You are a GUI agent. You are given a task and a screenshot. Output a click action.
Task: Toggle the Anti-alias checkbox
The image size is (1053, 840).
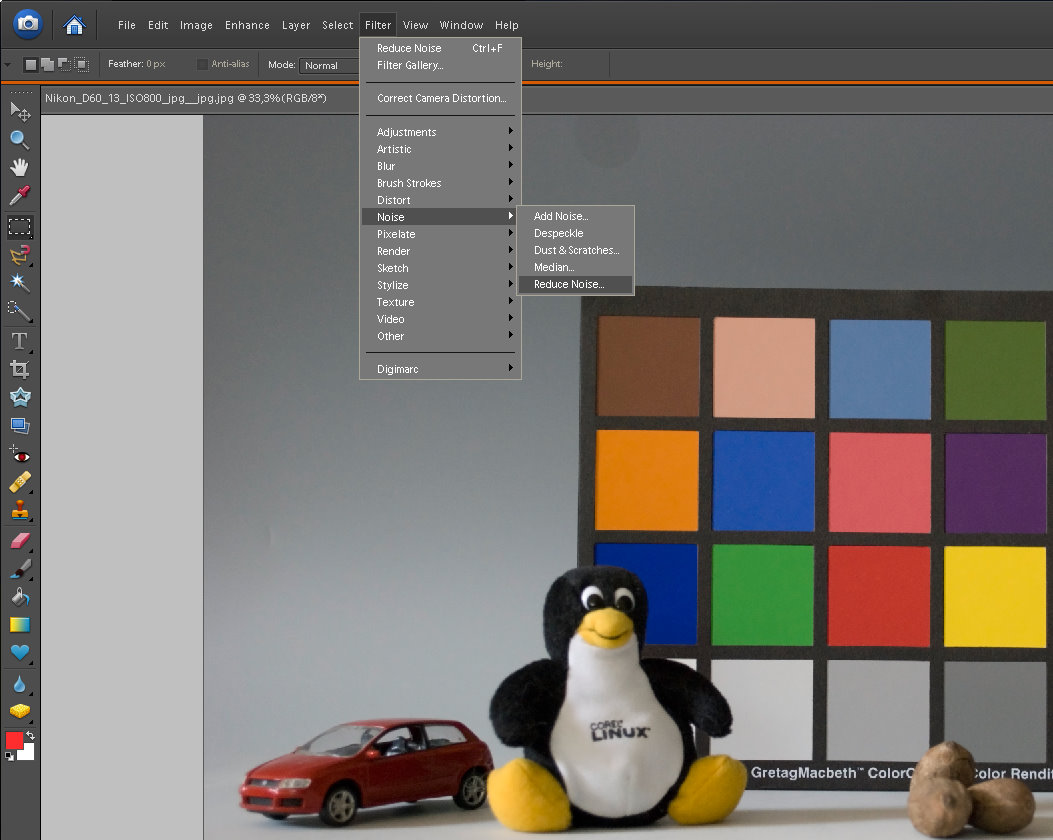203,64
